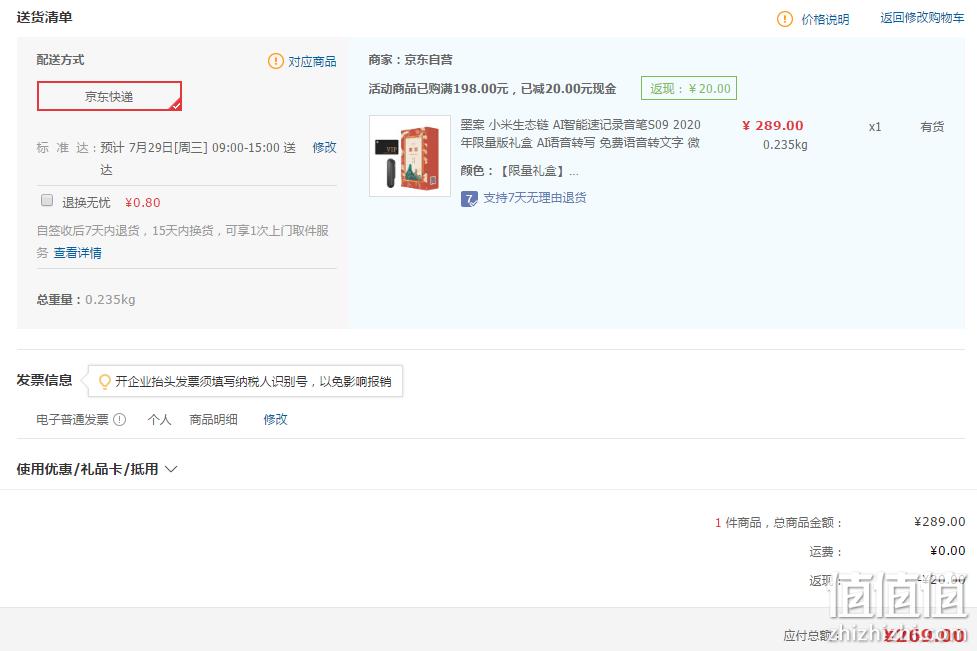Click the recorder pen product thumbnail
This screenshot has height=651, width=977.
pos(410,156)
